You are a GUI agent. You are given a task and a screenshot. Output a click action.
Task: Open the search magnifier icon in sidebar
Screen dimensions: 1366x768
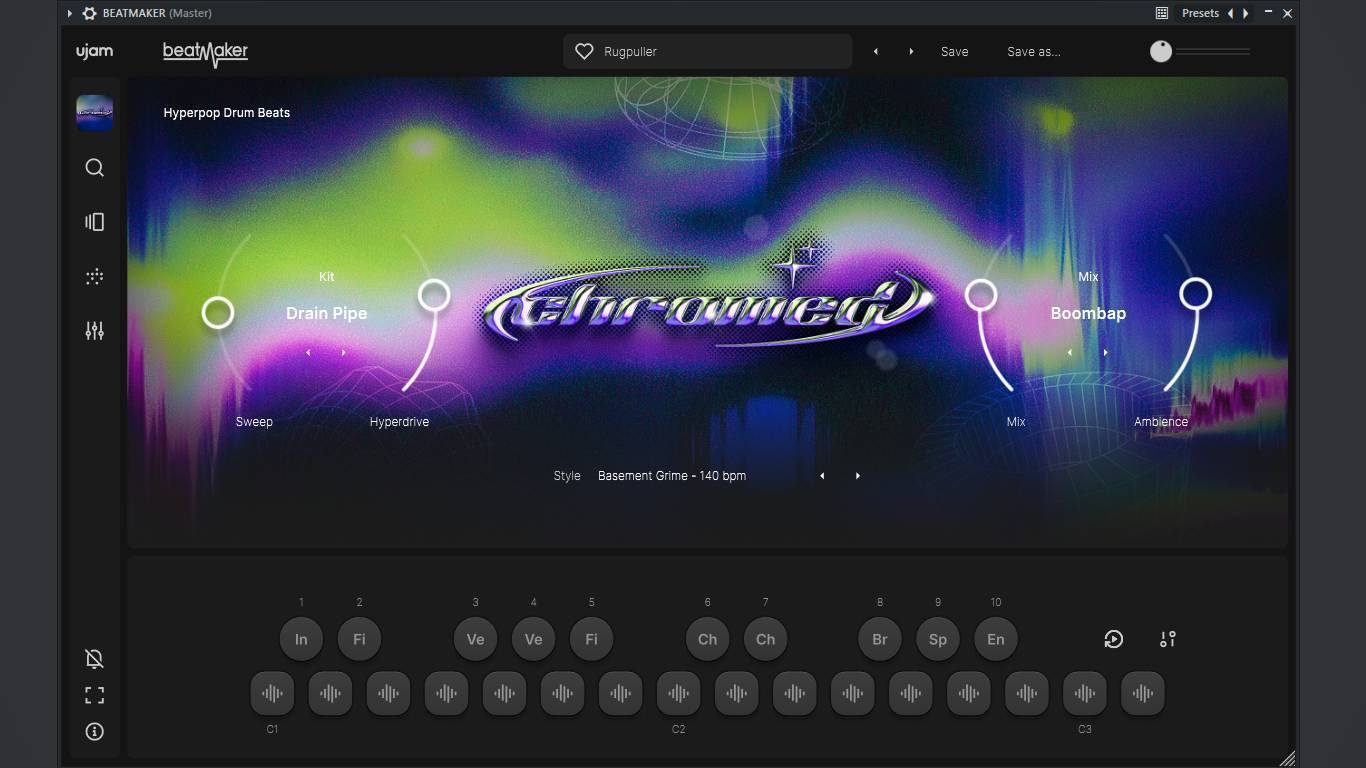94,168
